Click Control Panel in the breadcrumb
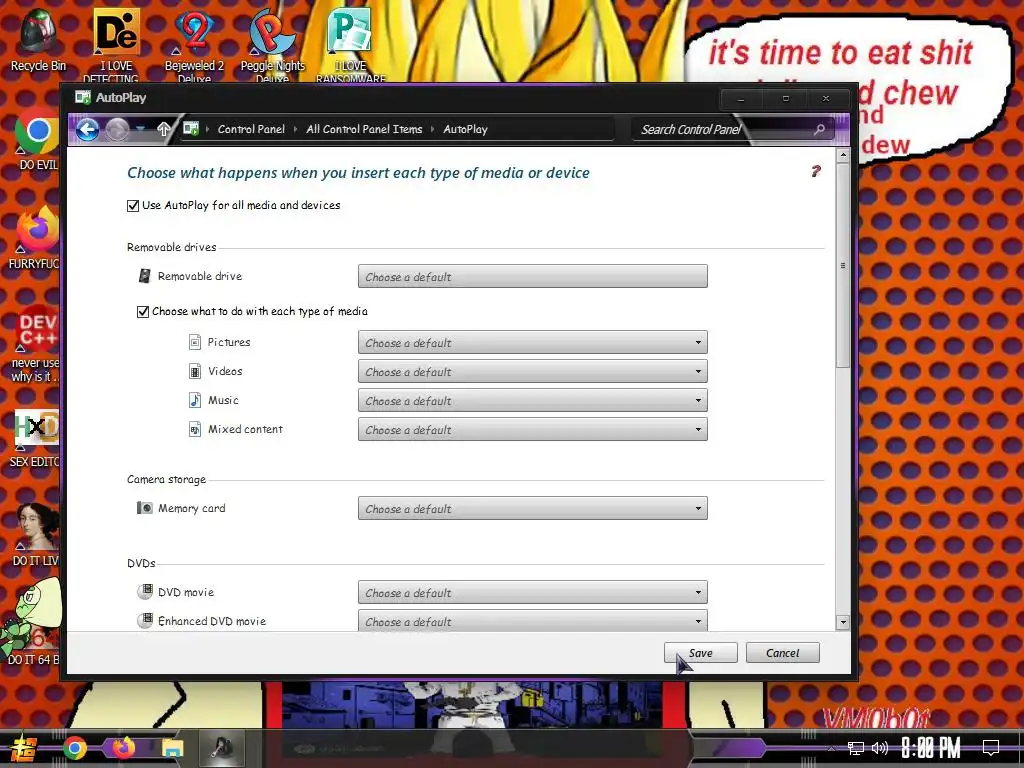The image size is (1024, 768). 251,129
